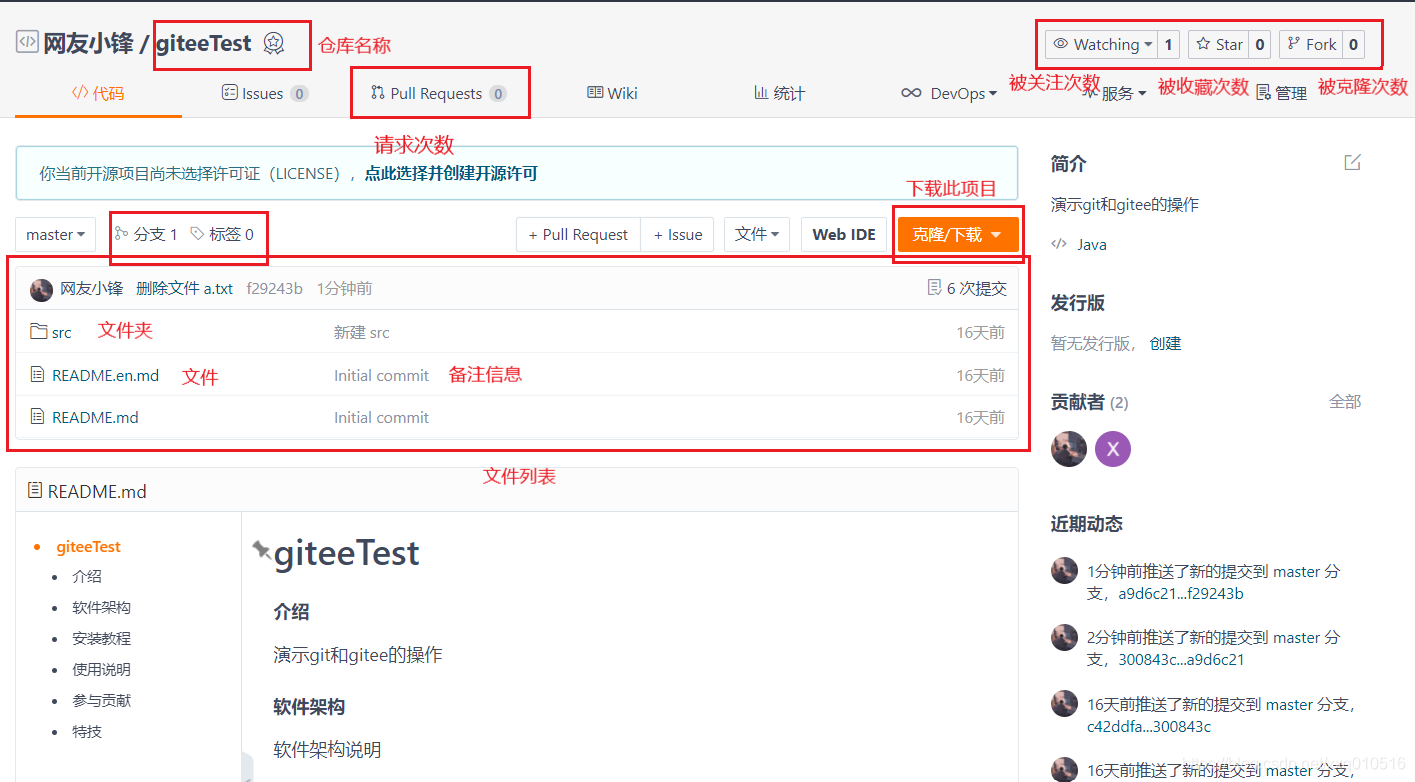1415x782 pixels.
Task: Click the pin icon before giteeTest heading
Action: 261,549
